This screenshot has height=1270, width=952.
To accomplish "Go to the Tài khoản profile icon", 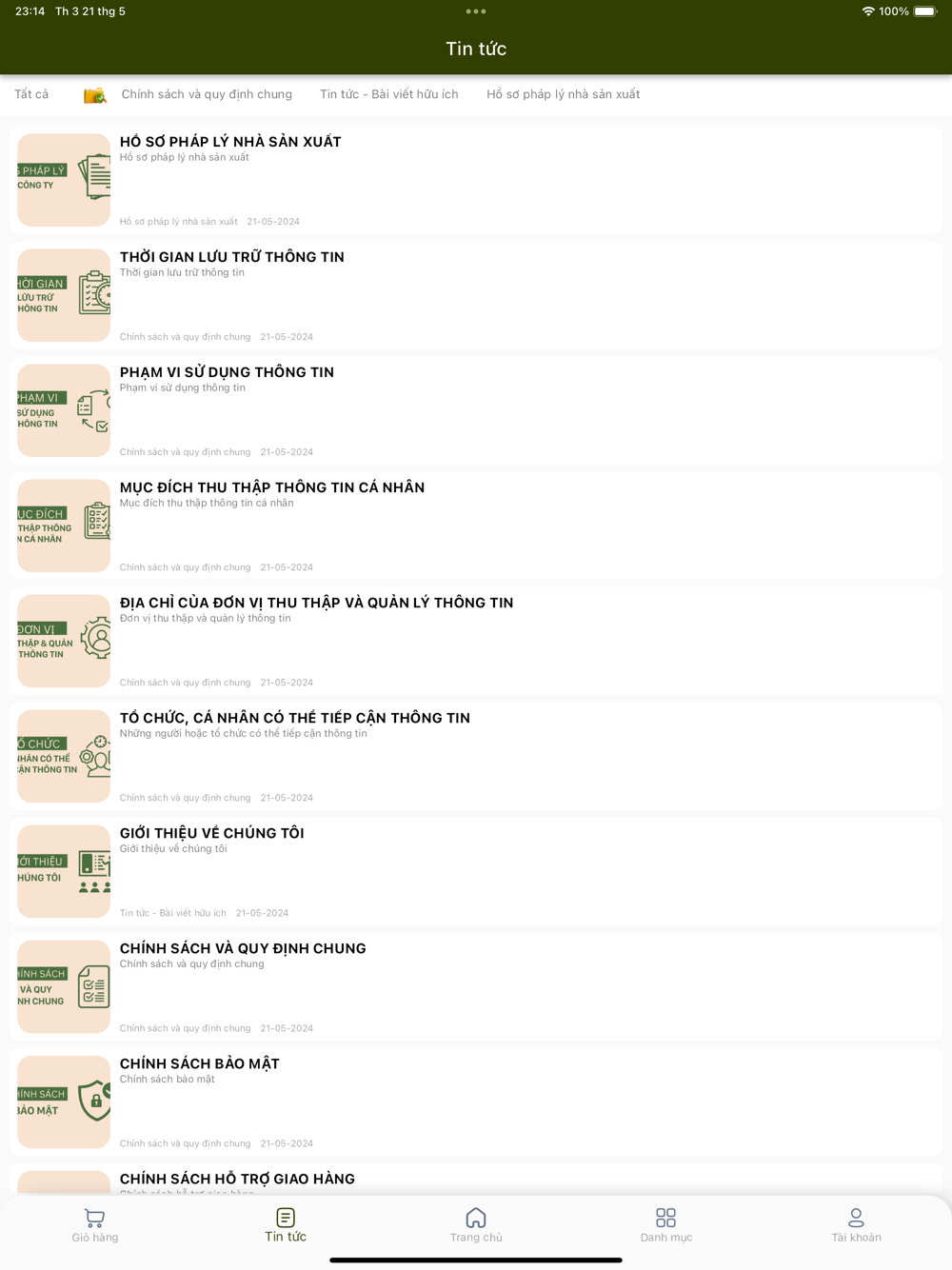I will [856, 1218].
